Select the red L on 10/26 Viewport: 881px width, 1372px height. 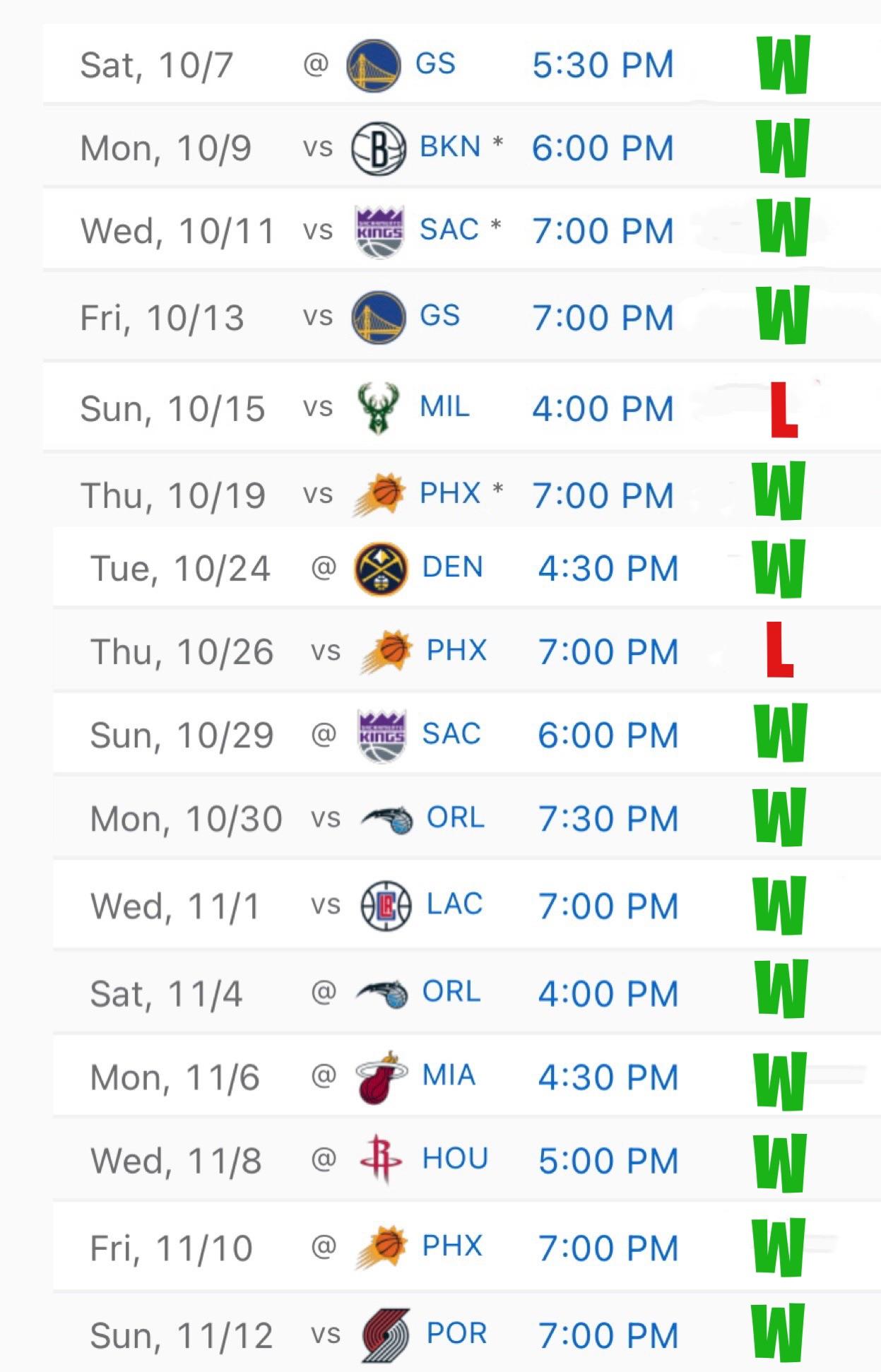(779, 650)
